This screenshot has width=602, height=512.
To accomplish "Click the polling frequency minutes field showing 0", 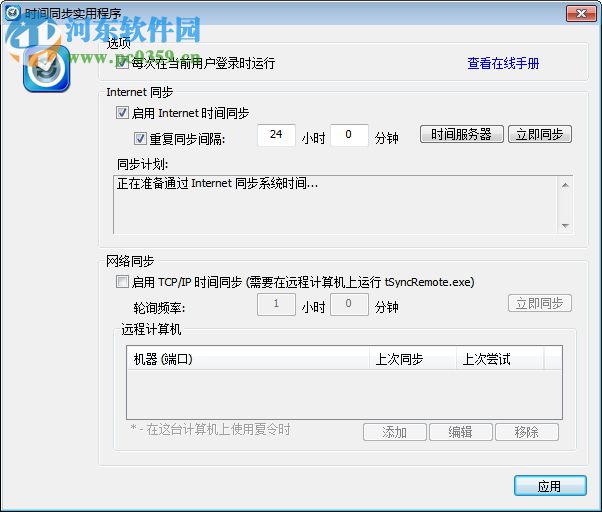I will click(349, 304).
